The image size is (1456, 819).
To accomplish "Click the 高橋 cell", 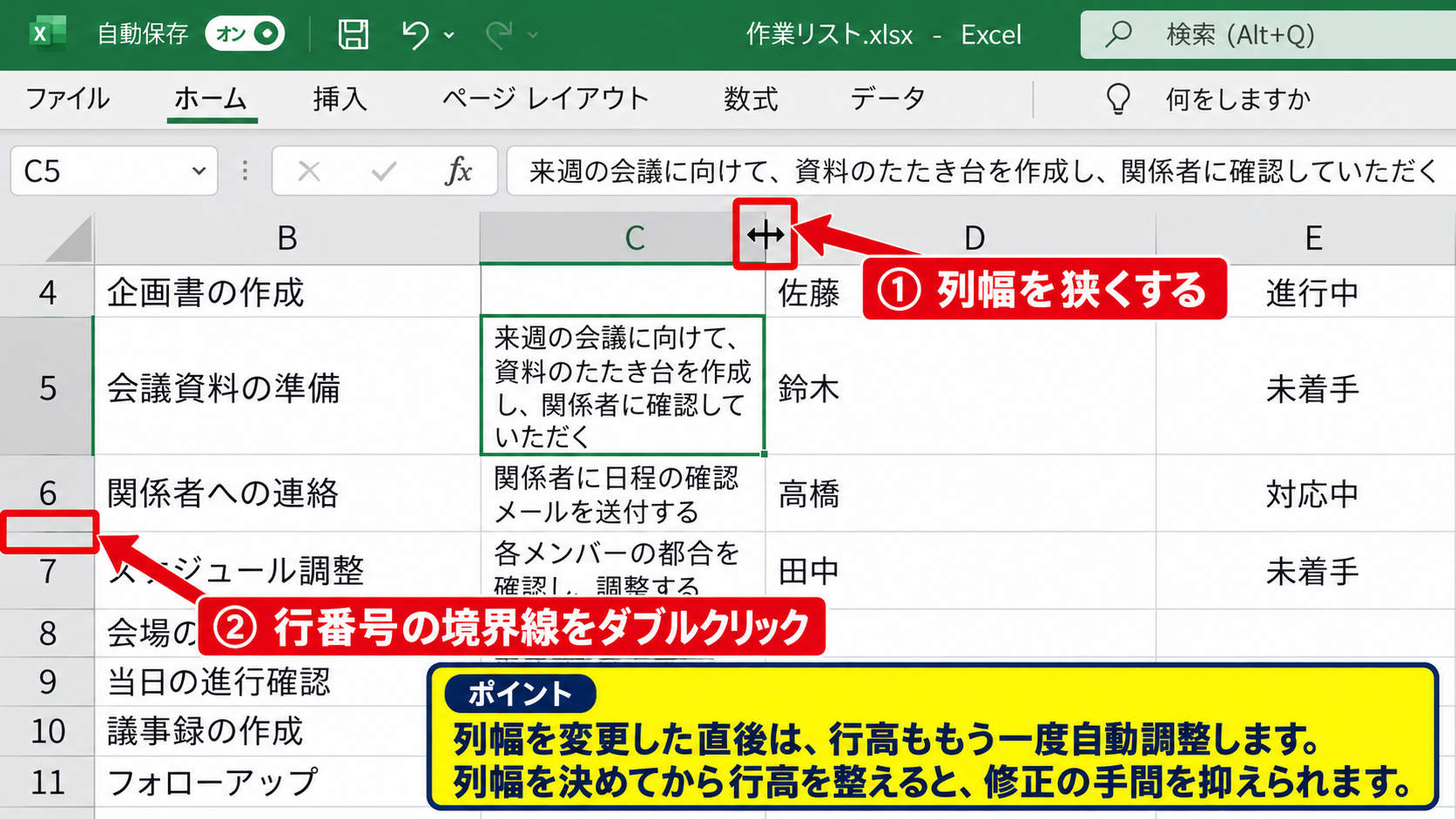I will [961, 493].
